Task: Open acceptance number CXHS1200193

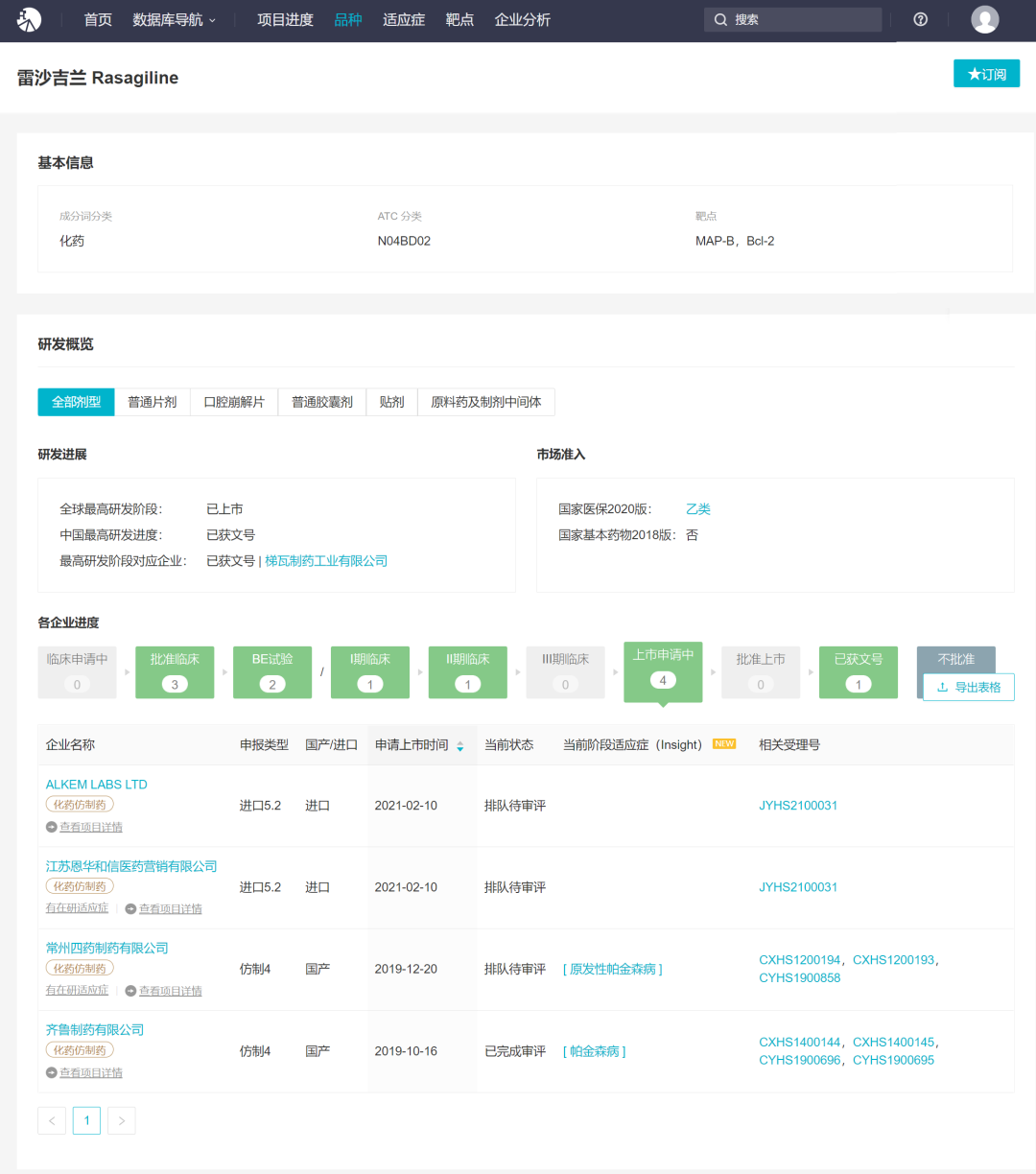Action: click(x=894, y=960)
